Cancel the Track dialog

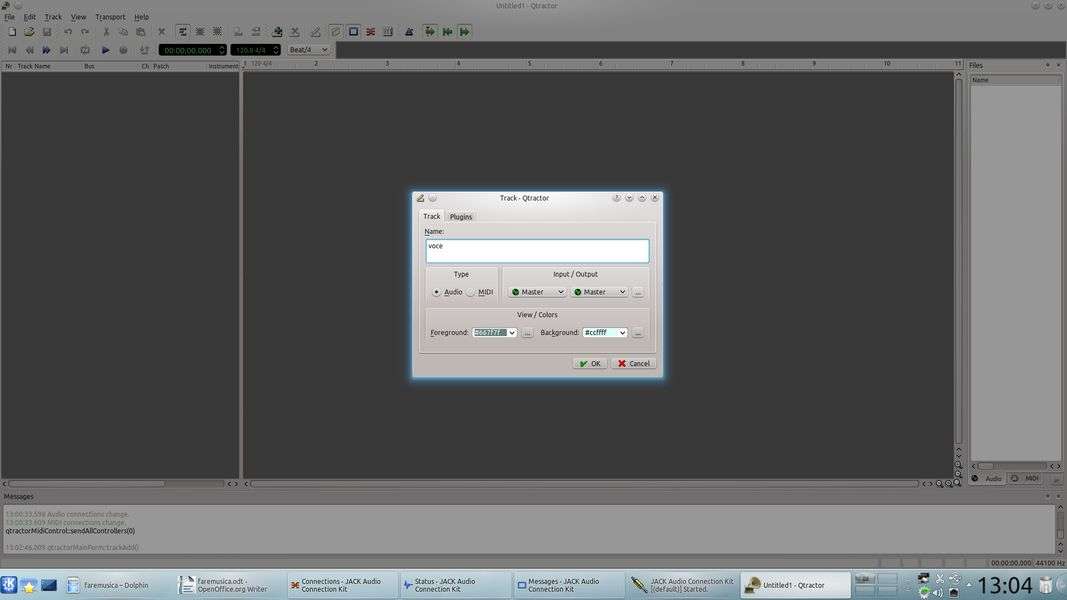[x=633, y=364]
